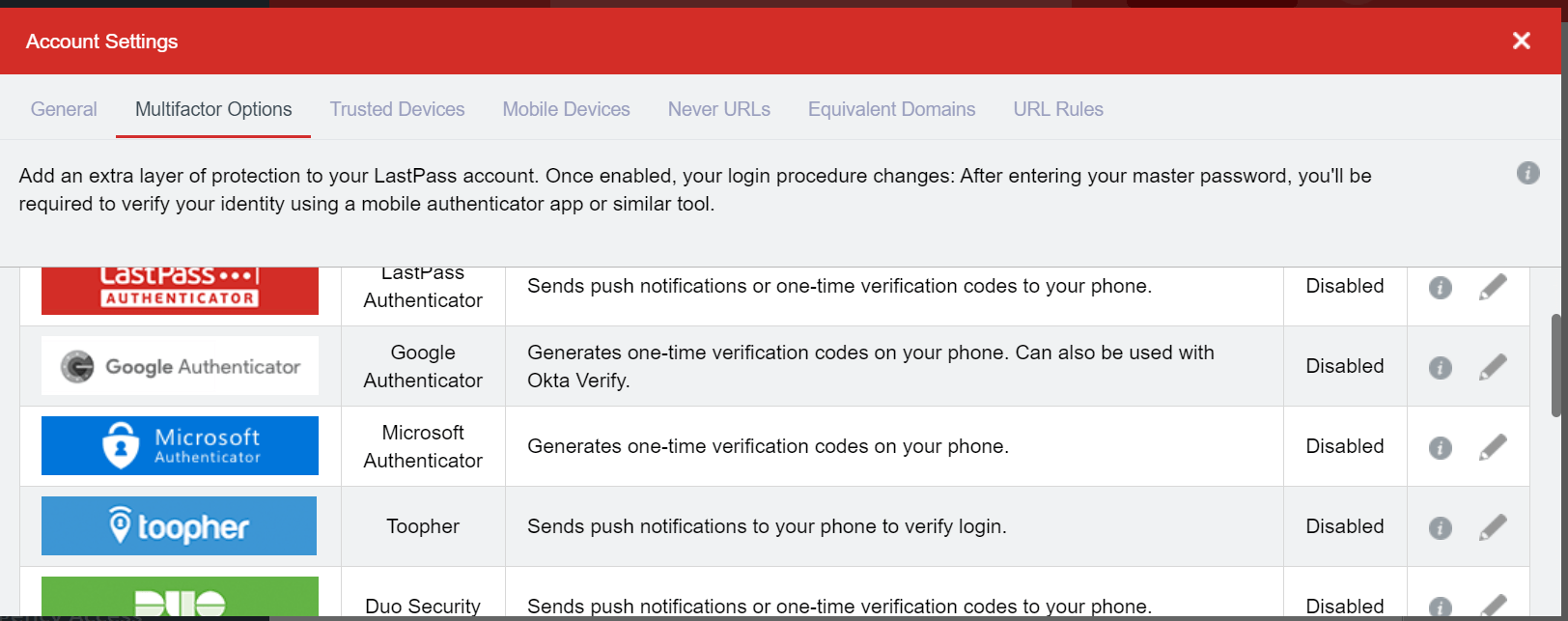The width and height of the screenshot is (1568, 621).
Task: Edit Google Authenticator settings pencil
Action: pyautogui.click(x=1493, y=367)
